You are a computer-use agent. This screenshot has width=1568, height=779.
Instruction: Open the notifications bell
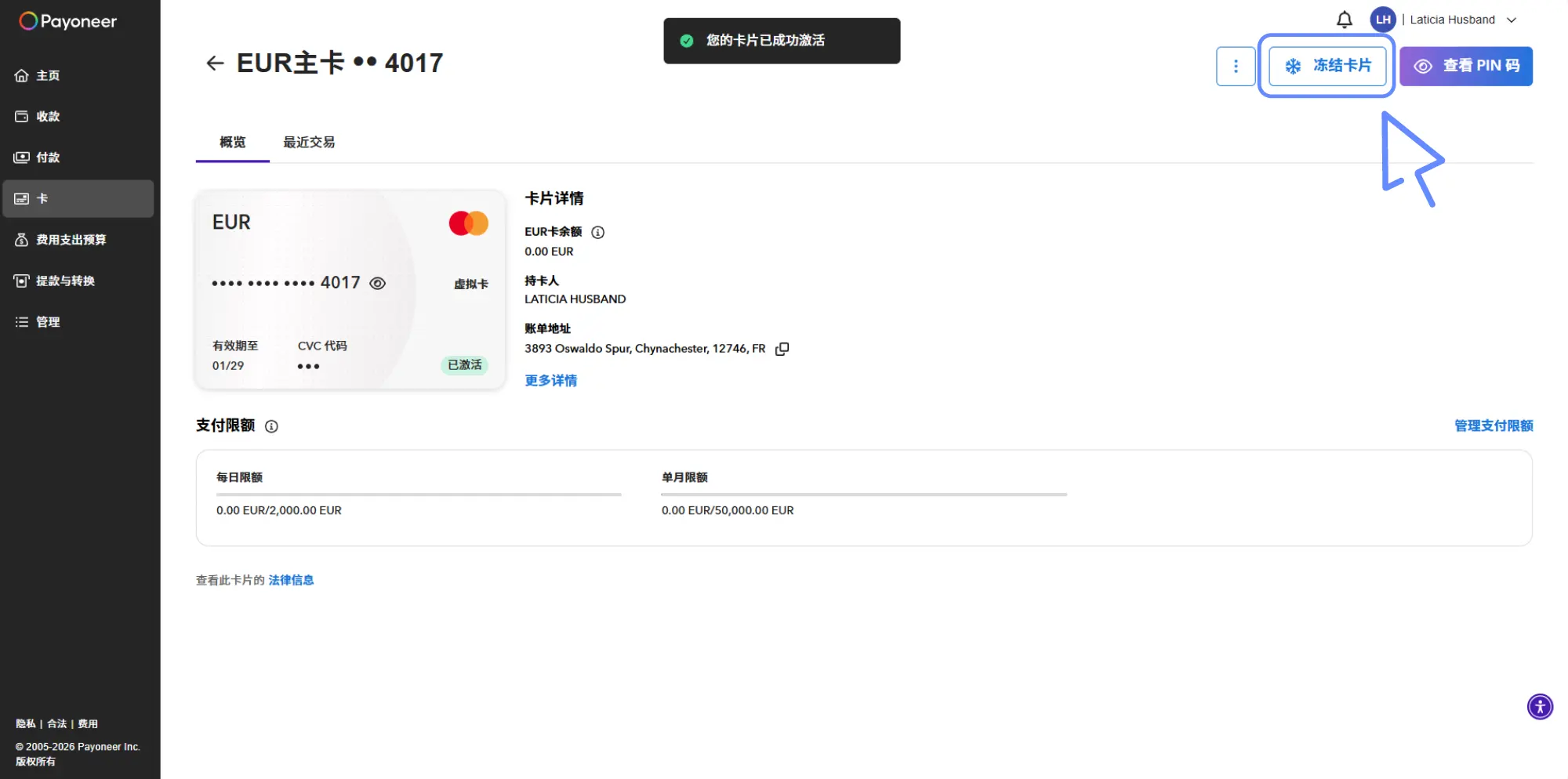coord(1345,20)
